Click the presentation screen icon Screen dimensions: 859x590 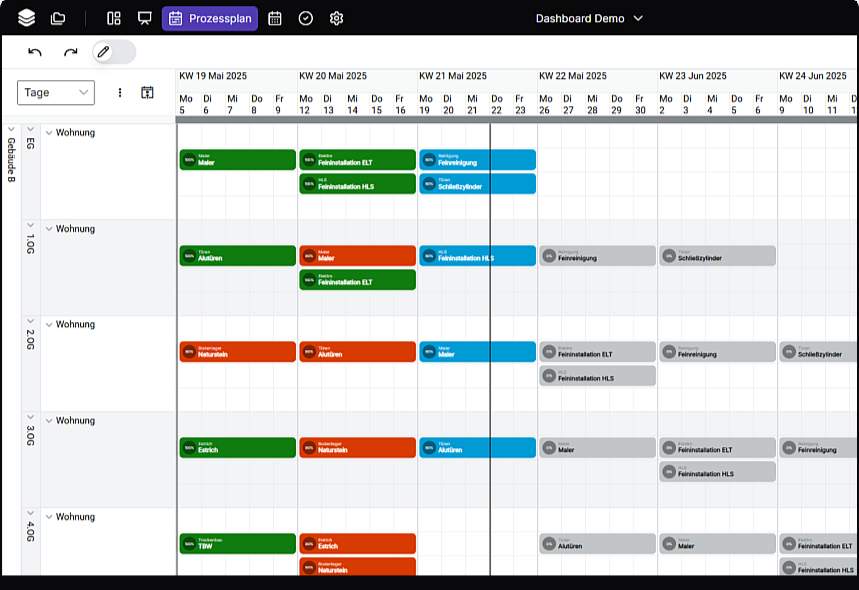145,18
